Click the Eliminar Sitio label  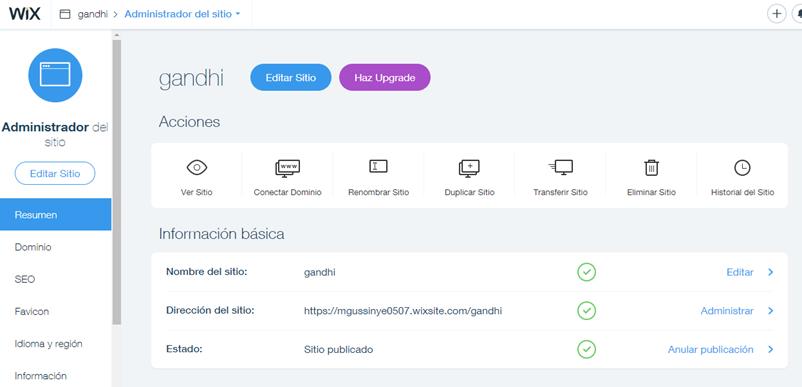click(x=651, y=193)
